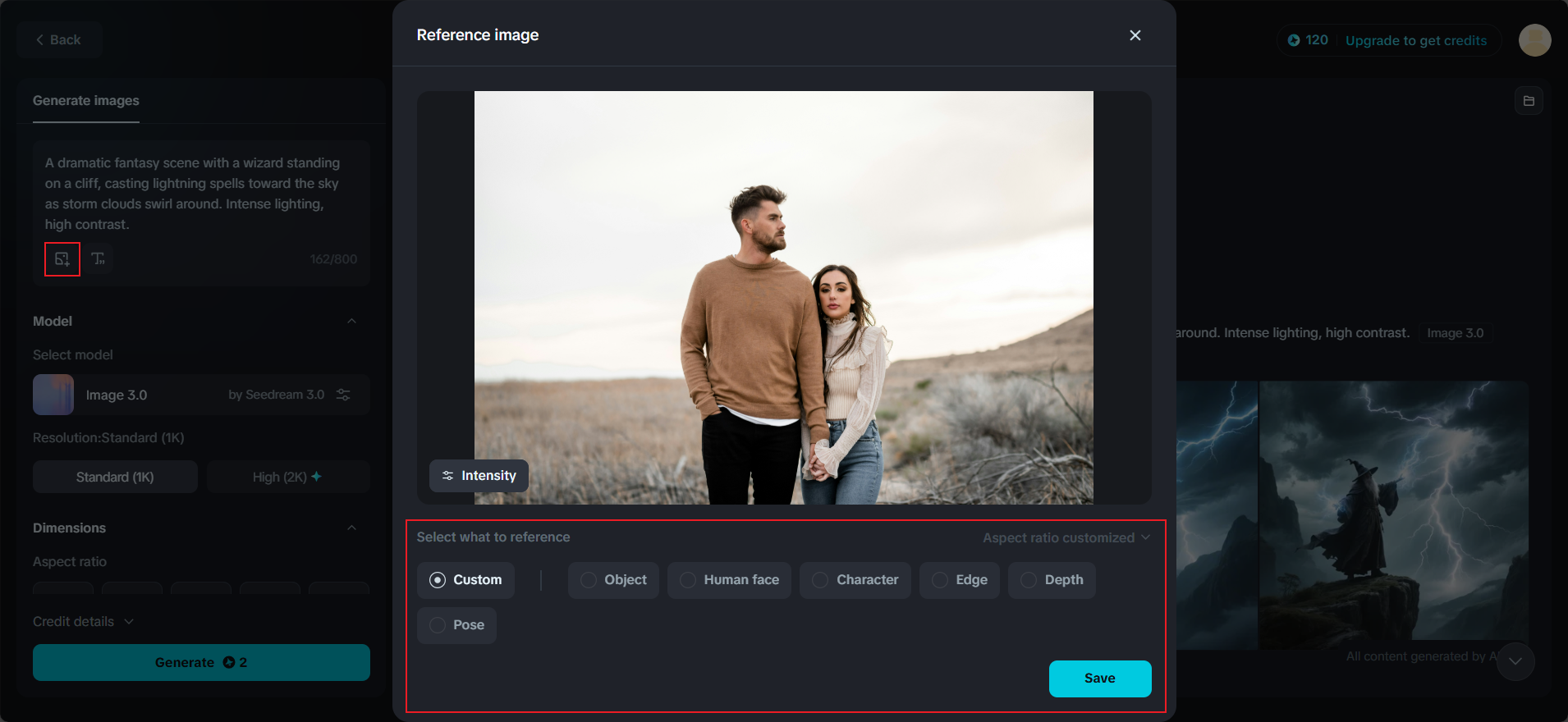The image size is (1568, 722).
Task: Open the Aspect ratio customized dropdown
Action: [x=1066, y=537]
